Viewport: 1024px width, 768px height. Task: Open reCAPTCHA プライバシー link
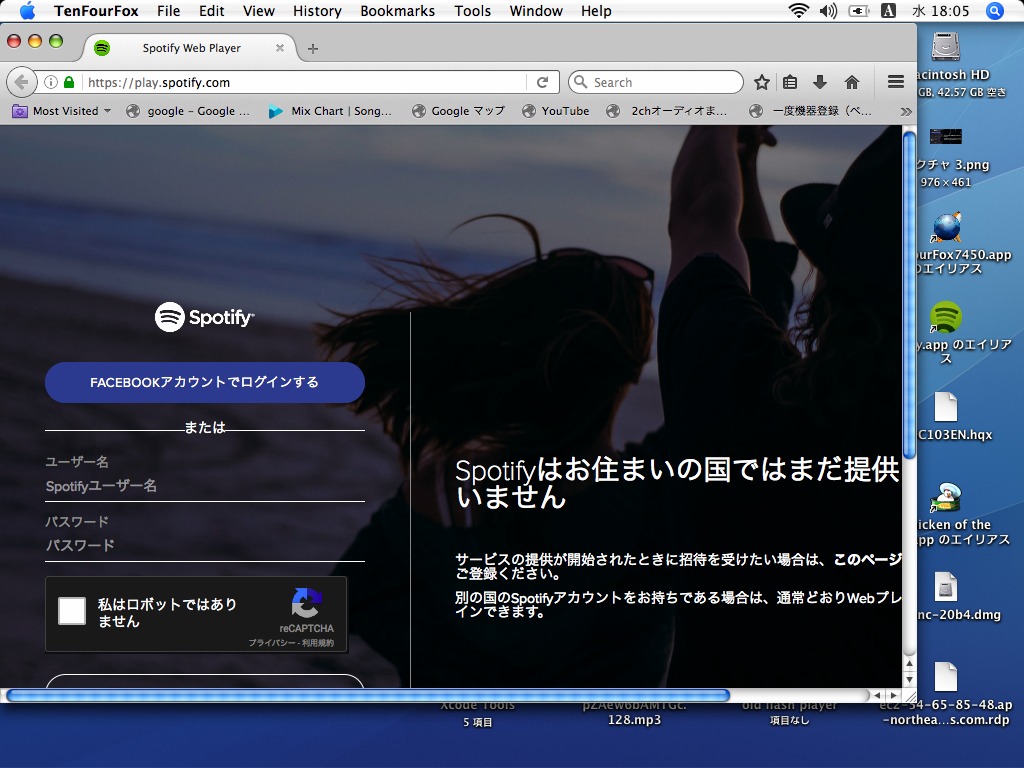click(x=271, y=643)
